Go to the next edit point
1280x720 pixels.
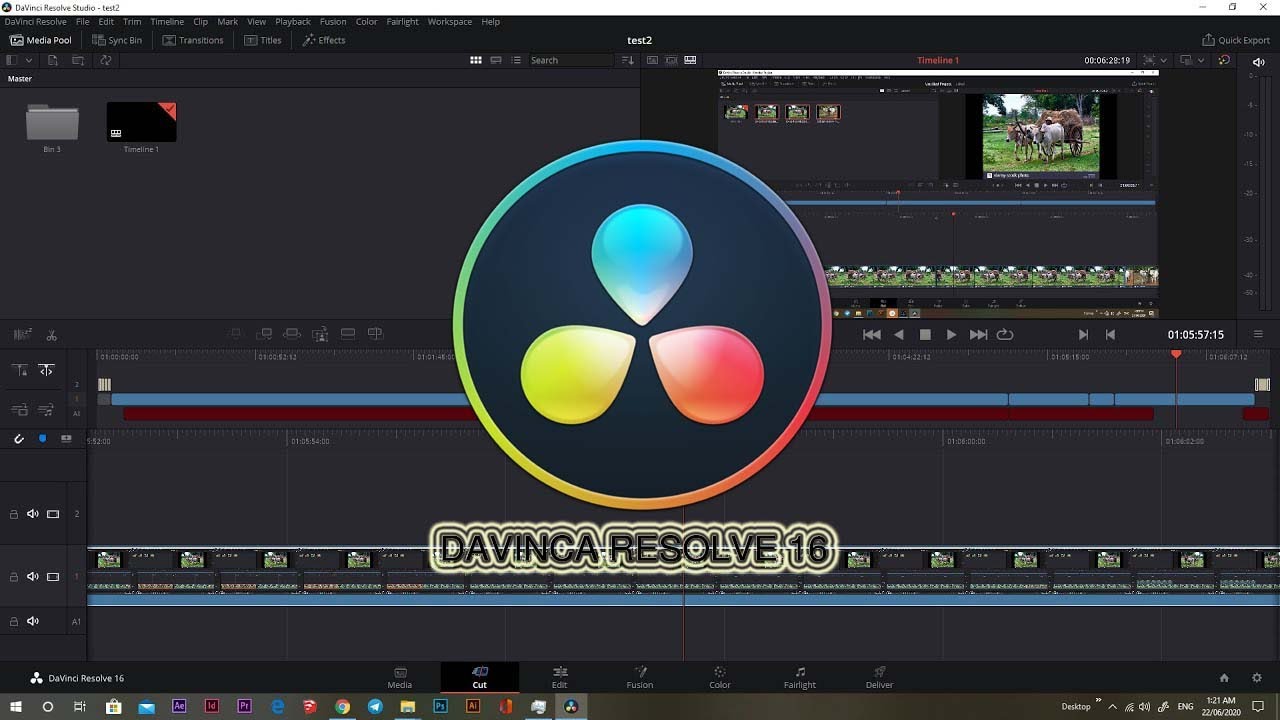pos(1083,335)
